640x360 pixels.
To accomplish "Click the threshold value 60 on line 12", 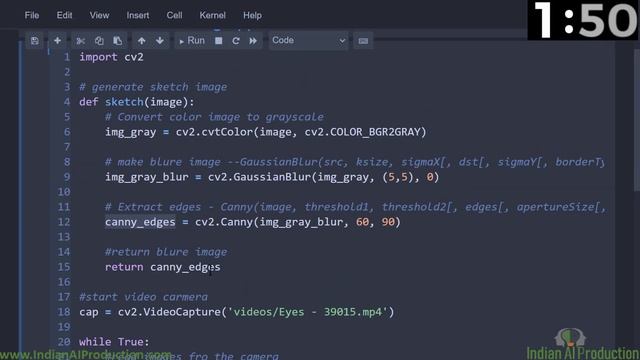I will pyautogui.click(x=362, y=222).
